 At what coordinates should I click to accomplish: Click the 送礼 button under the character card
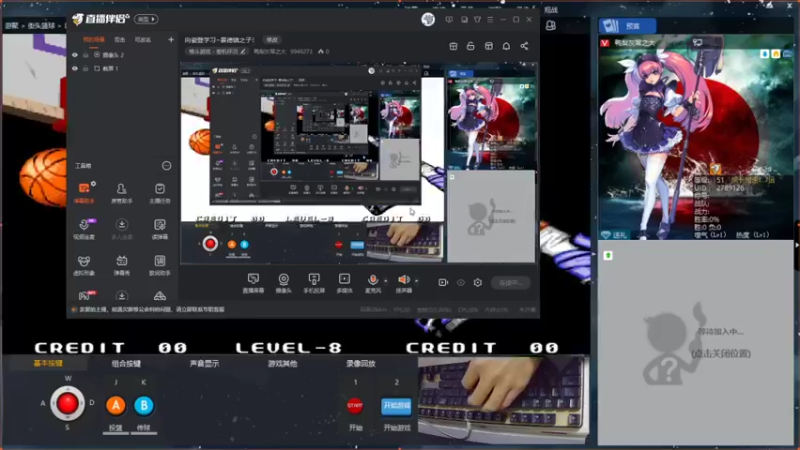pos(615,235)
